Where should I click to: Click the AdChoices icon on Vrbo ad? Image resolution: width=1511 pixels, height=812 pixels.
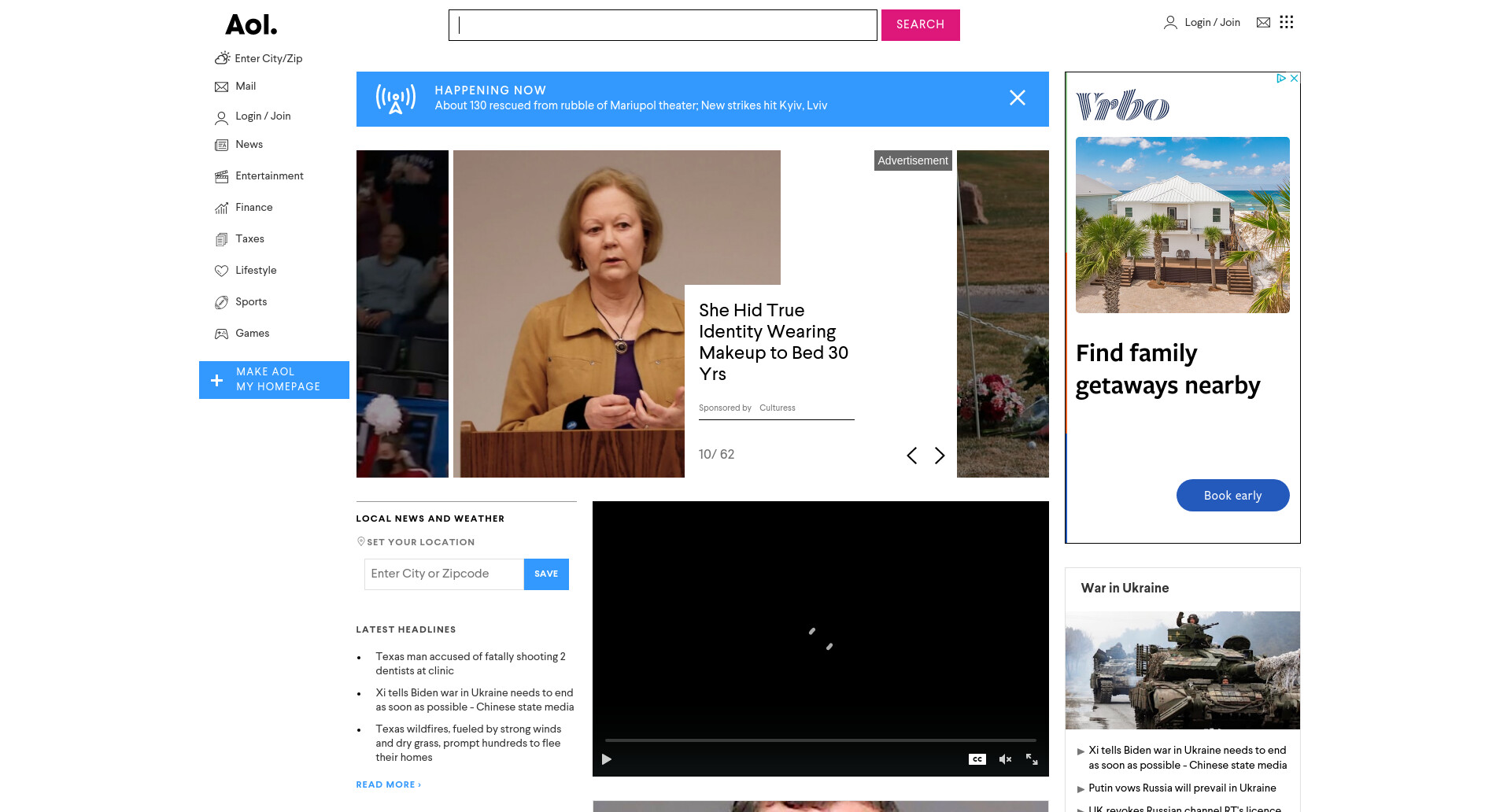coord(1281,78)
